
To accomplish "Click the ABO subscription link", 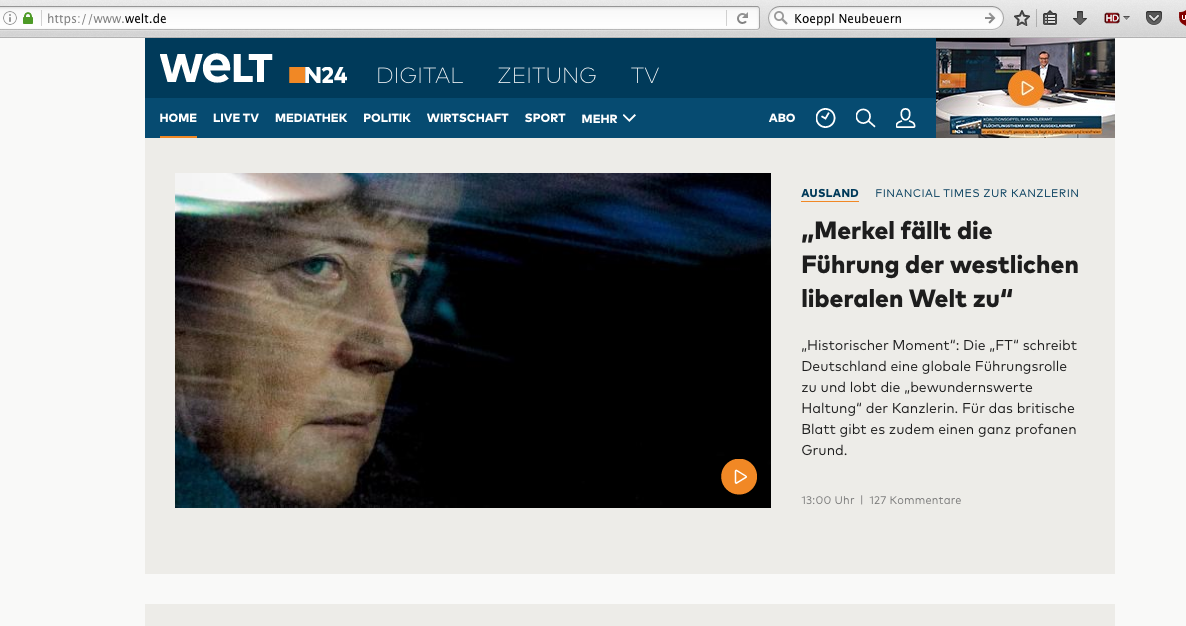I will (x=781, y=118).
